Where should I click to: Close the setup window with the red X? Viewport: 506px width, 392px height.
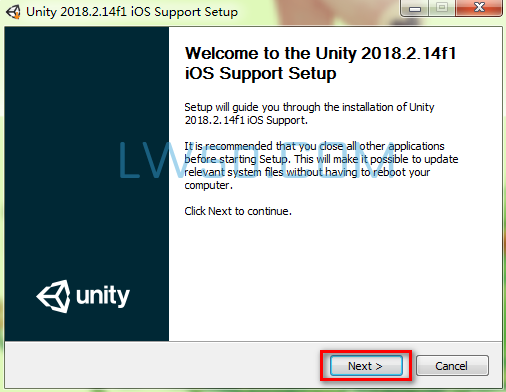pos(479,8)
